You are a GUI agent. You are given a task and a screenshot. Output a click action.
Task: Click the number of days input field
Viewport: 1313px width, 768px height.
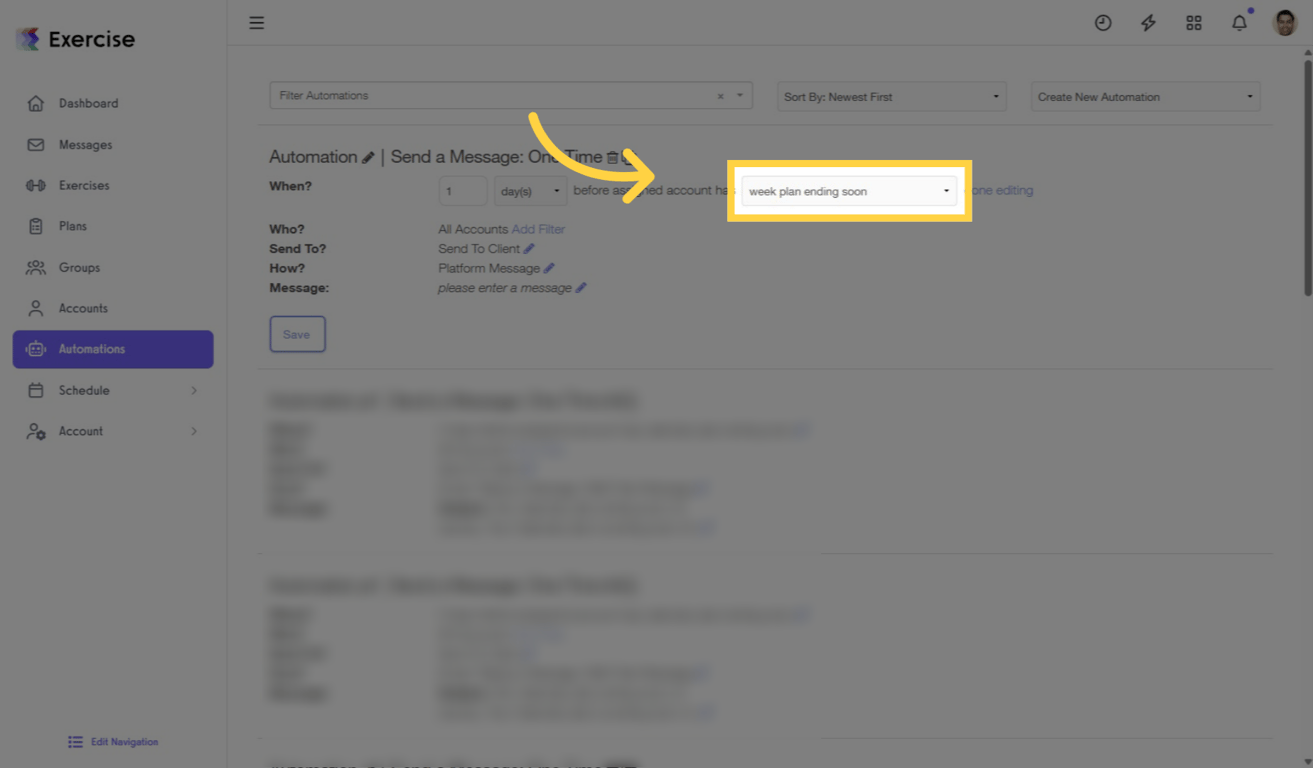(x=463, y=191)
